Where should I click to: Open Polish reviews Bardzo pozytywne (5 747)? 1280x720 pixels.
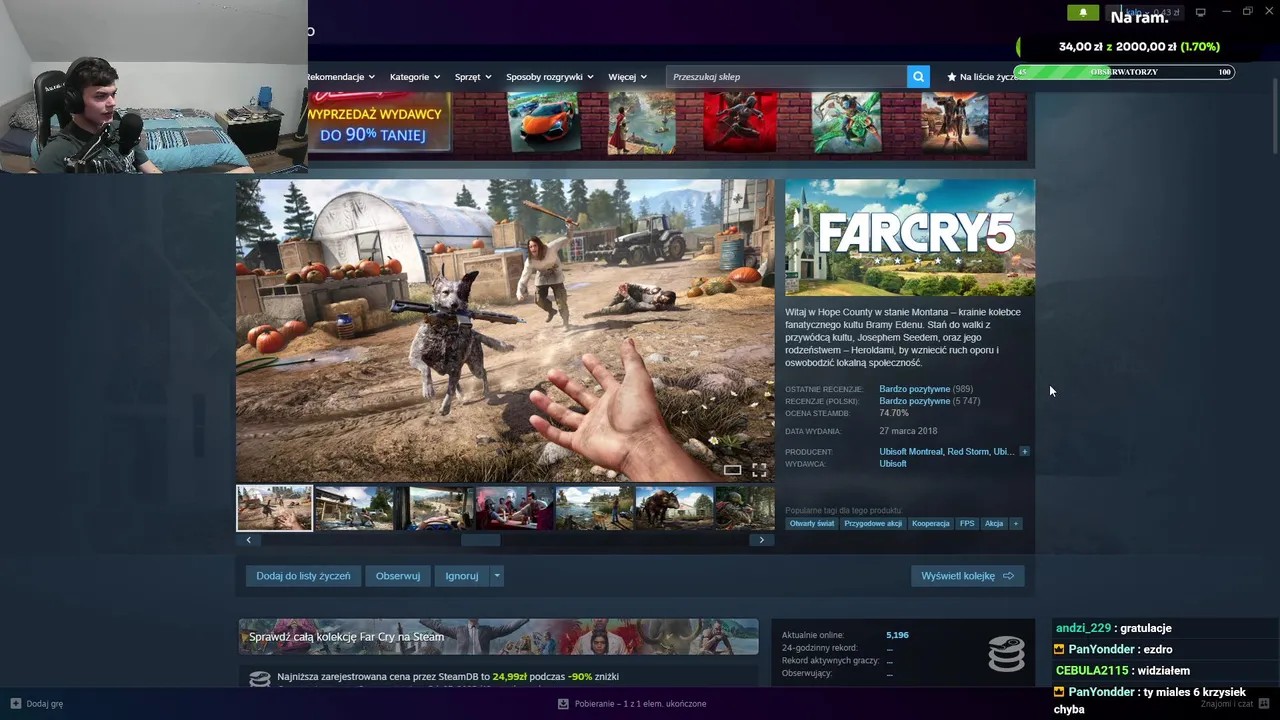929,401
